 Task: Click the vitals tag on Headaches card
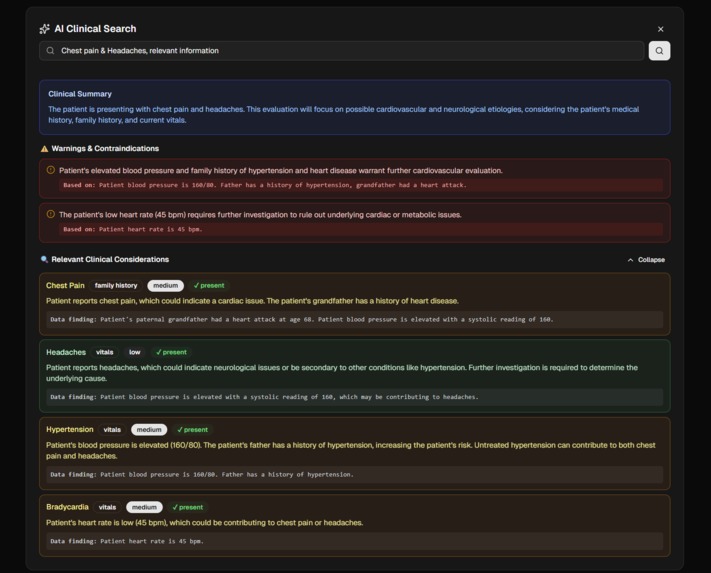coord(105,352)
